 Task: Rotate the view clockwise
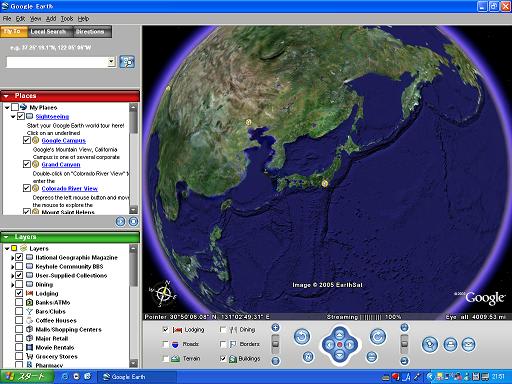tap(378, 336)
